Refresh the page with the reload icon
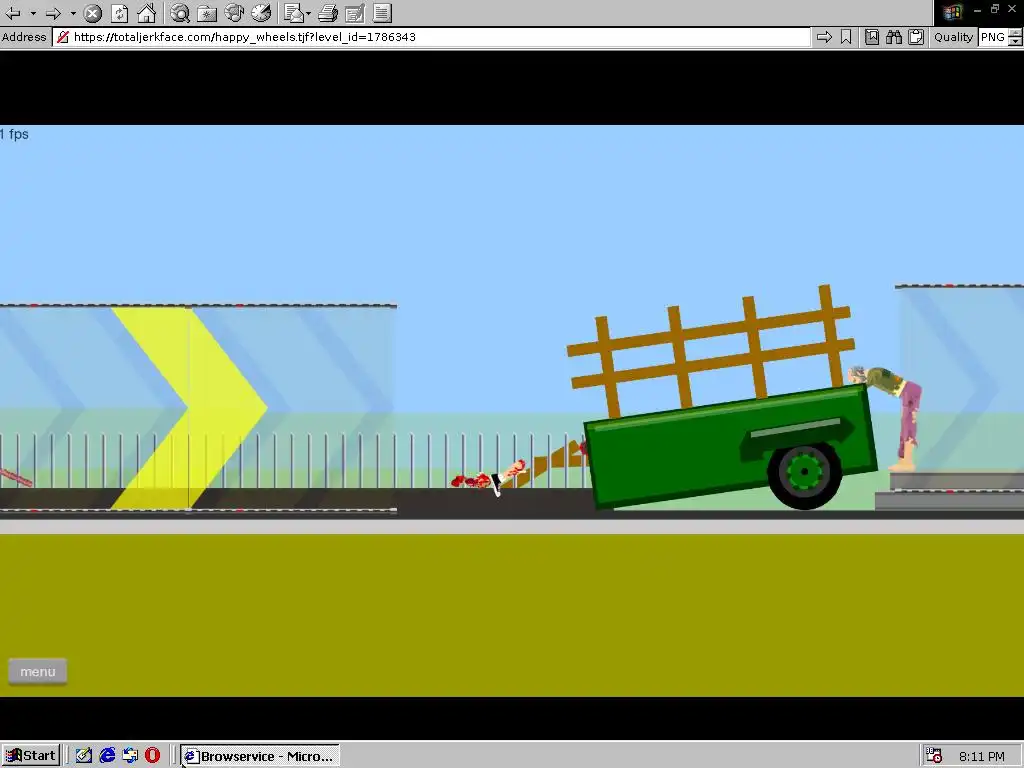Viewport: 1024px width, 768px height. [120, 13]
